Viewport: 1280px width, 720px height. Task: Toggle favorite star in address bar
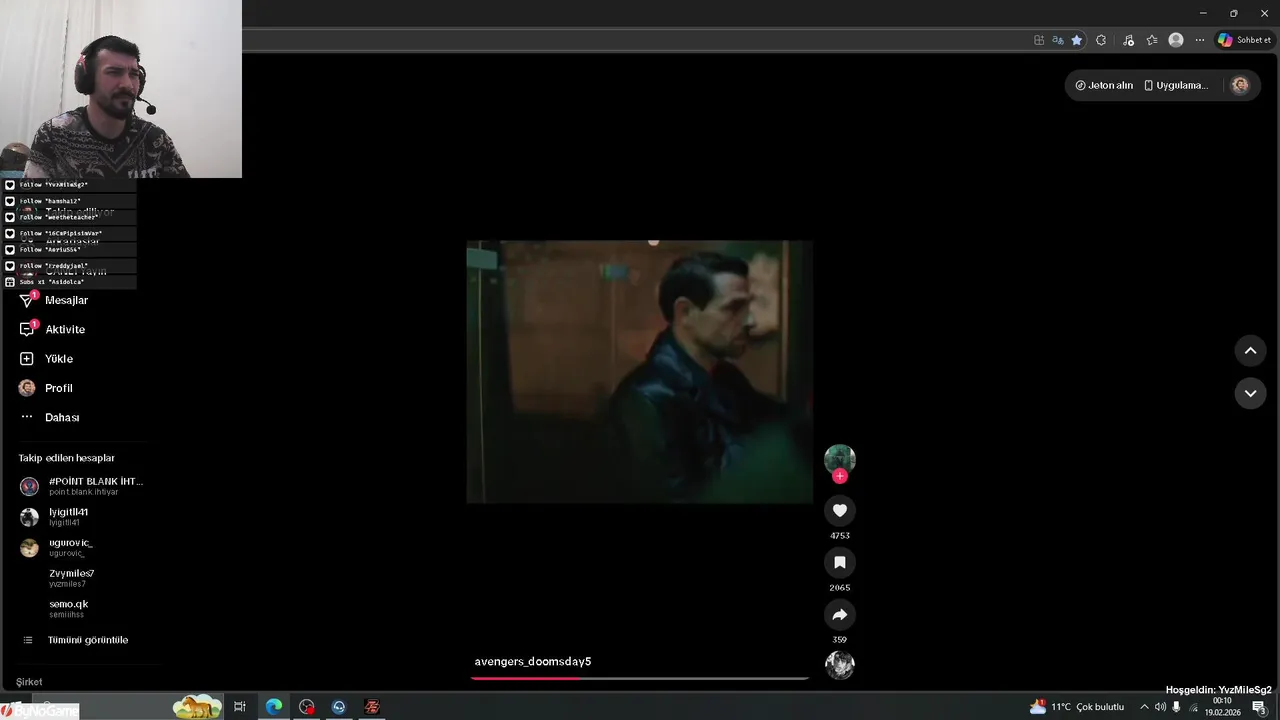point(1076,40)
